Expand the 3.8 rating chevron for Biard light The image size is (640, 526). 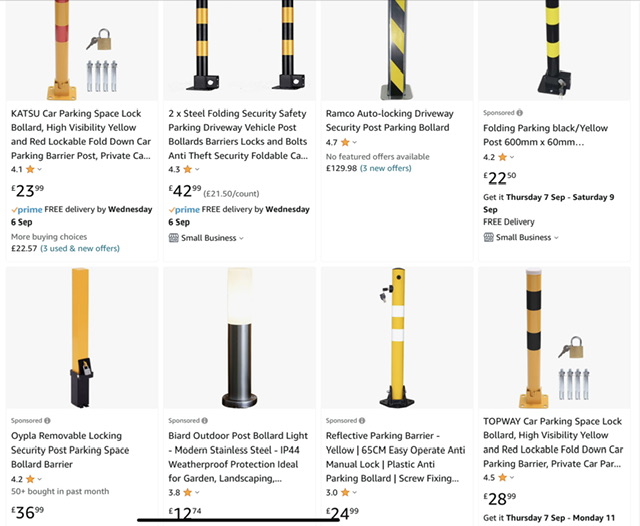tap(198, 492)
